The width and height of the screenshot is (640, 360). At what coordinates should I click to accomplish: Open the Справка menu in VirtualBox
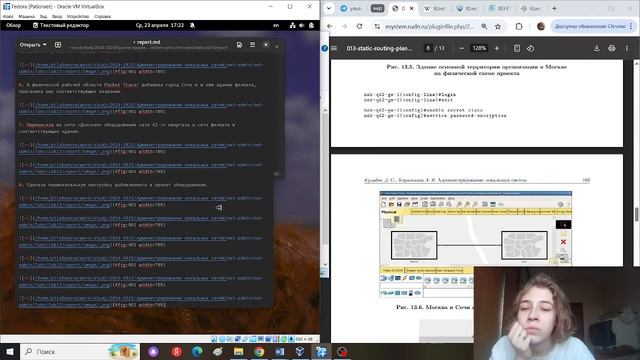[x=102, y=16]
